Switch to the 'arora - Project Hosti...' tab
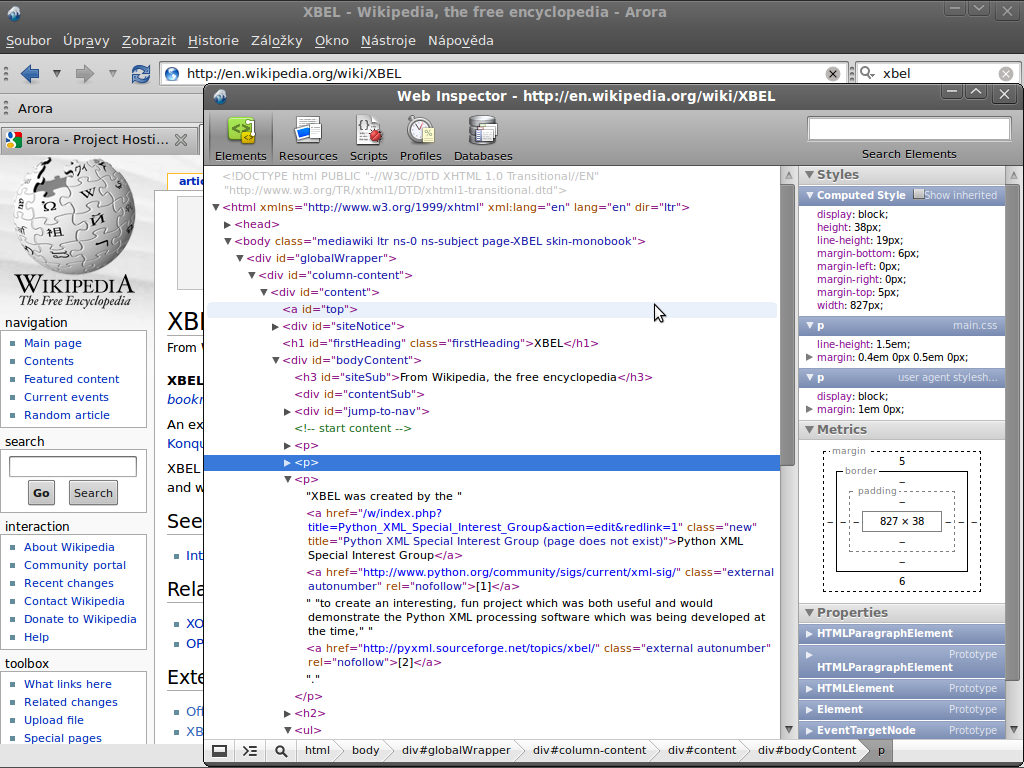Viewport: 1024px width, 768px height. pos(97,140)
